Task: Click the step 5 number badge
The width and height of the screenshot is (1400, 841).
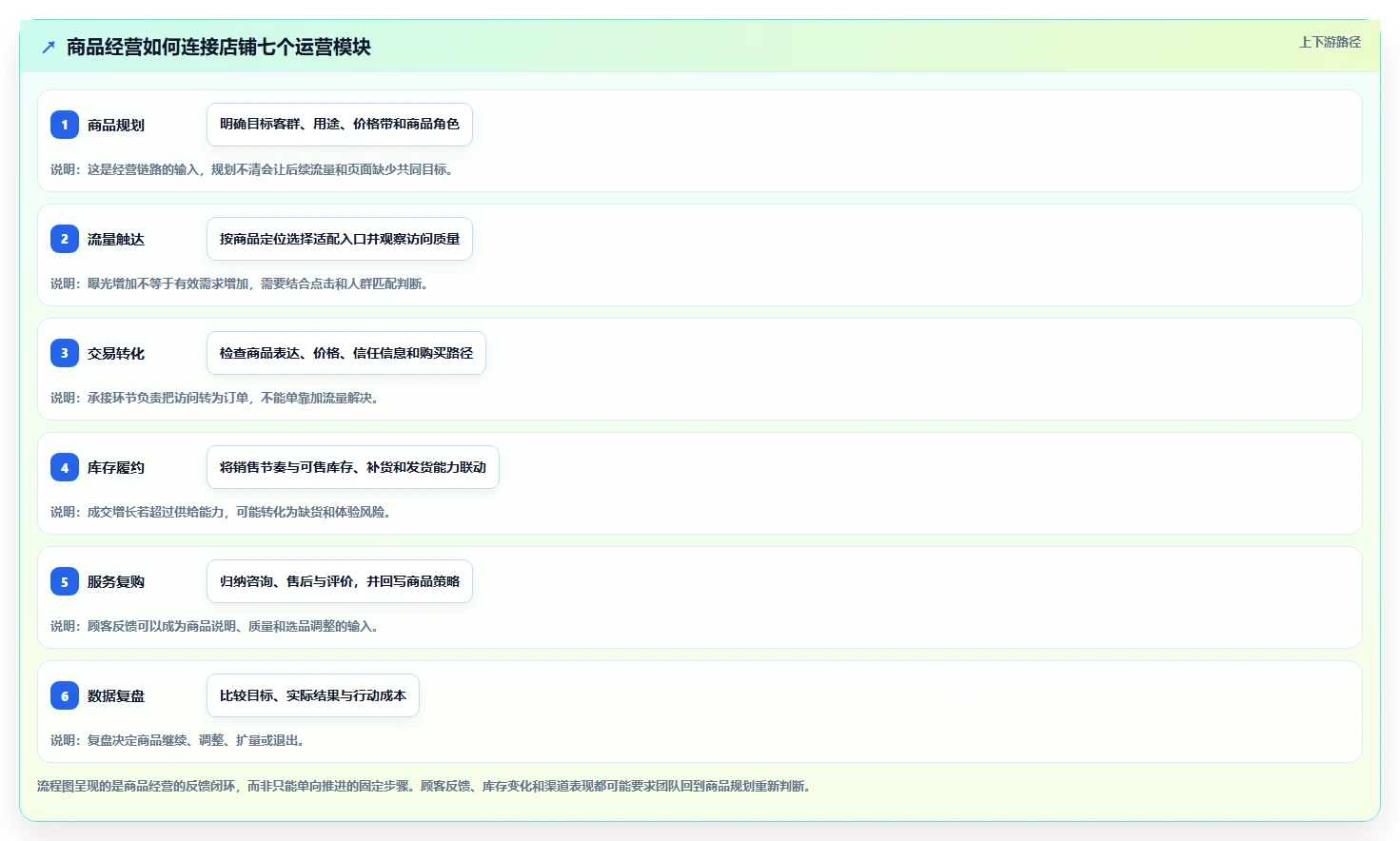Action: (65, 581)
